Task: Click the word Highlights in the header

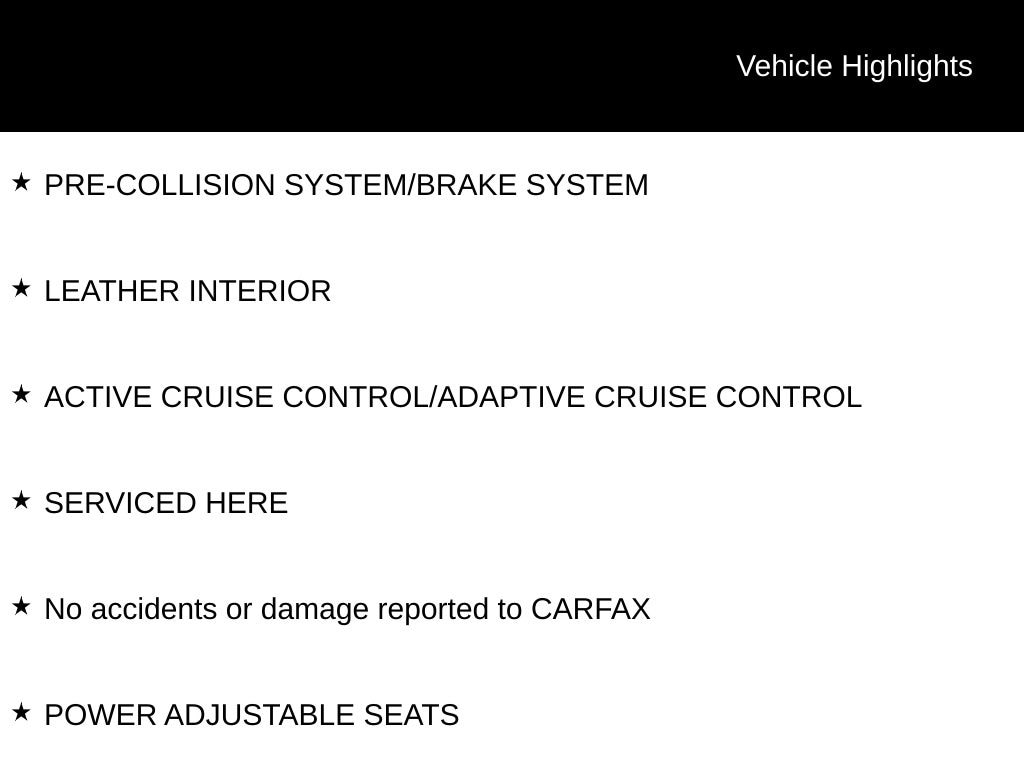Action: (x=906, y=67)
